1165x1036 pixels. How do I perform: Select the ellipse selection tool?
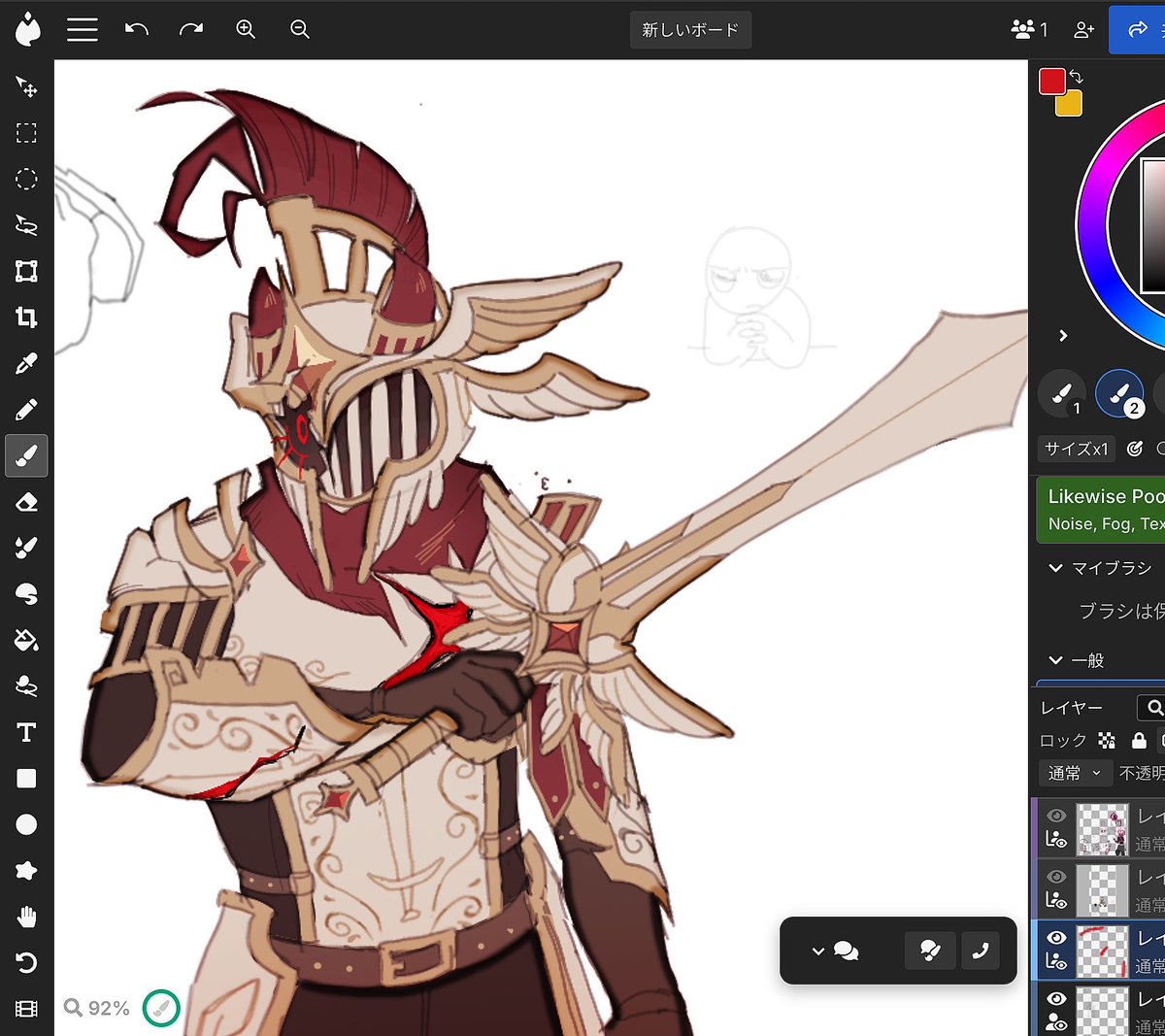click(x=26, y=179)
